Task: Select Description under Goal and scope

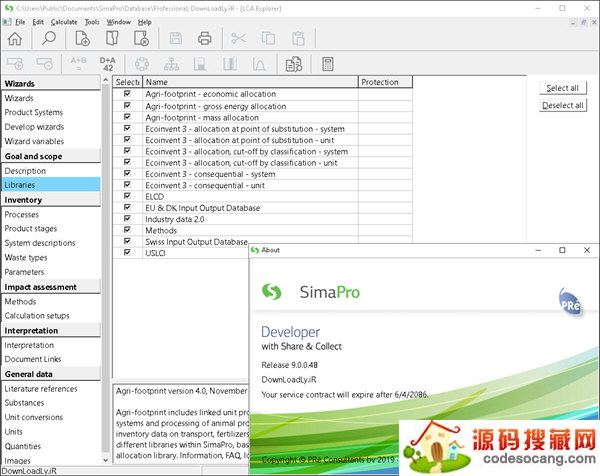Action: [25, 171]
